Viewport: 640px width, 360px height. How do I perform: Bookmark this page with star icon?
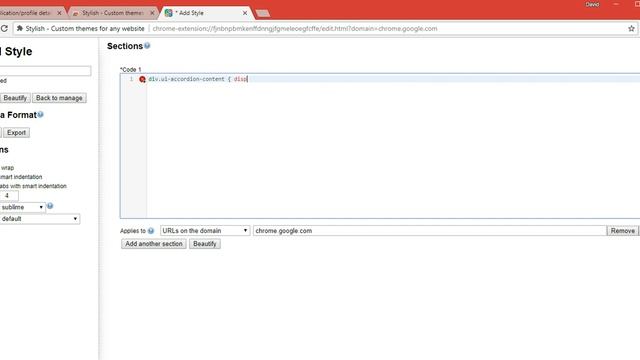coord(631,29)
